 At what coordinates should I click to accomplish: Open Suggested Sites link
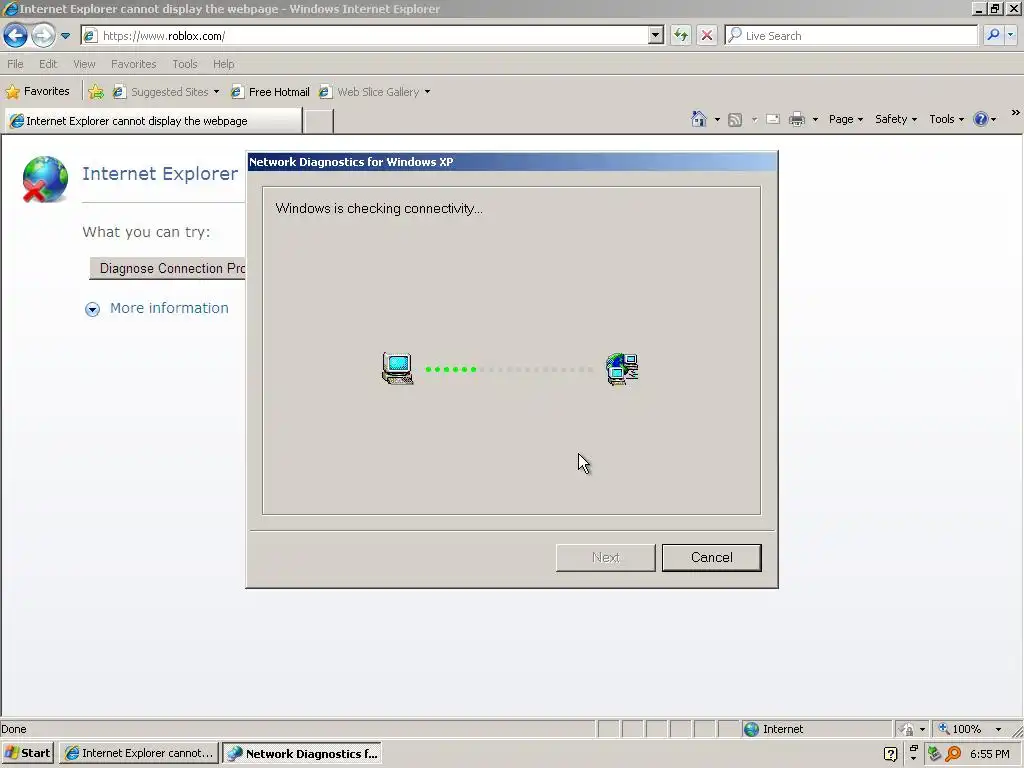[166, 92]
